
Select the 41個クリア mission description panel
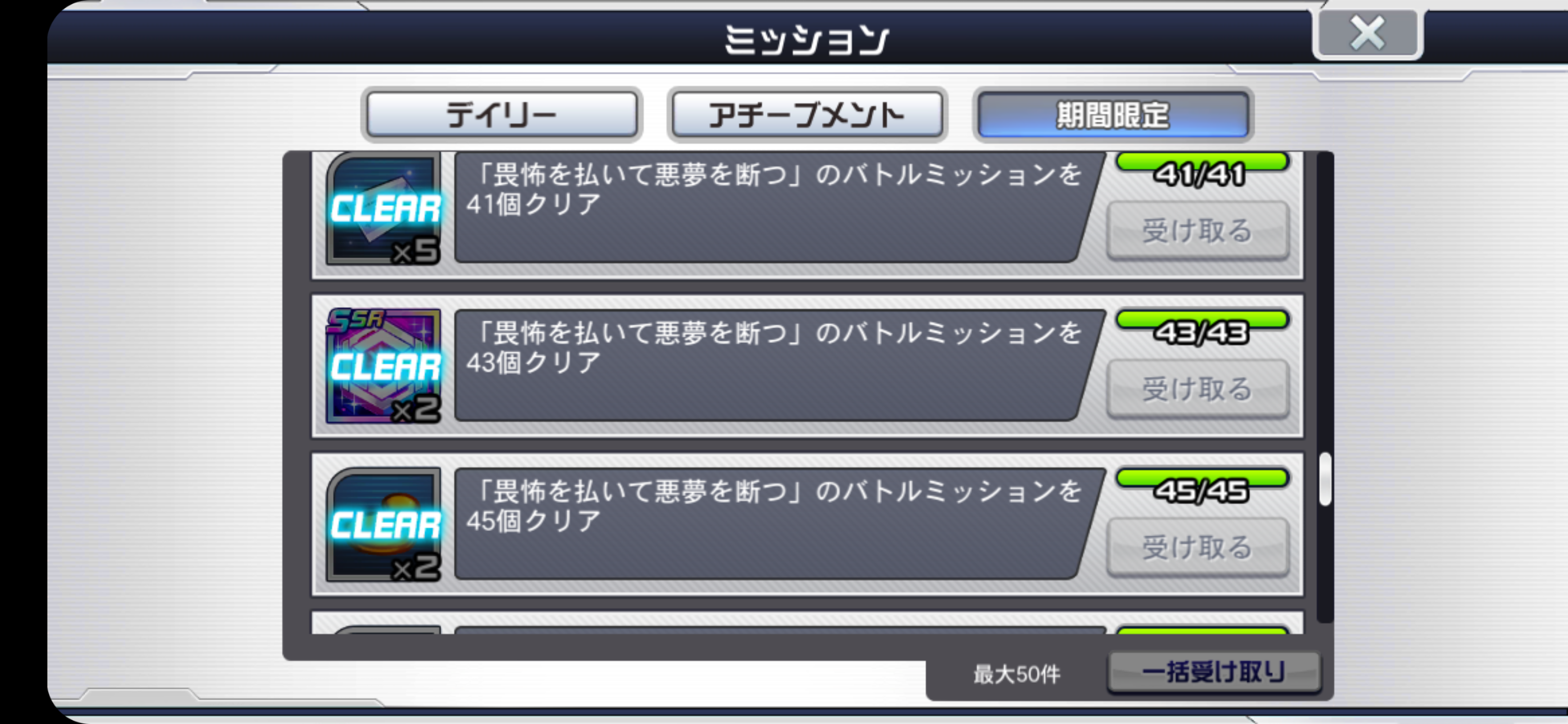(778, 208)
